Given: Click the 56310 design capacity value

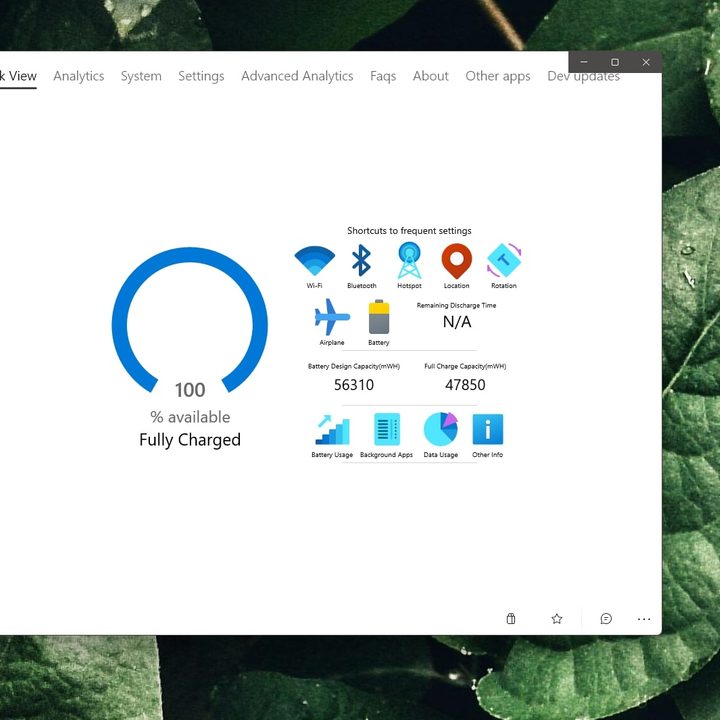Looking at the screenshot, I should point(354,385).
